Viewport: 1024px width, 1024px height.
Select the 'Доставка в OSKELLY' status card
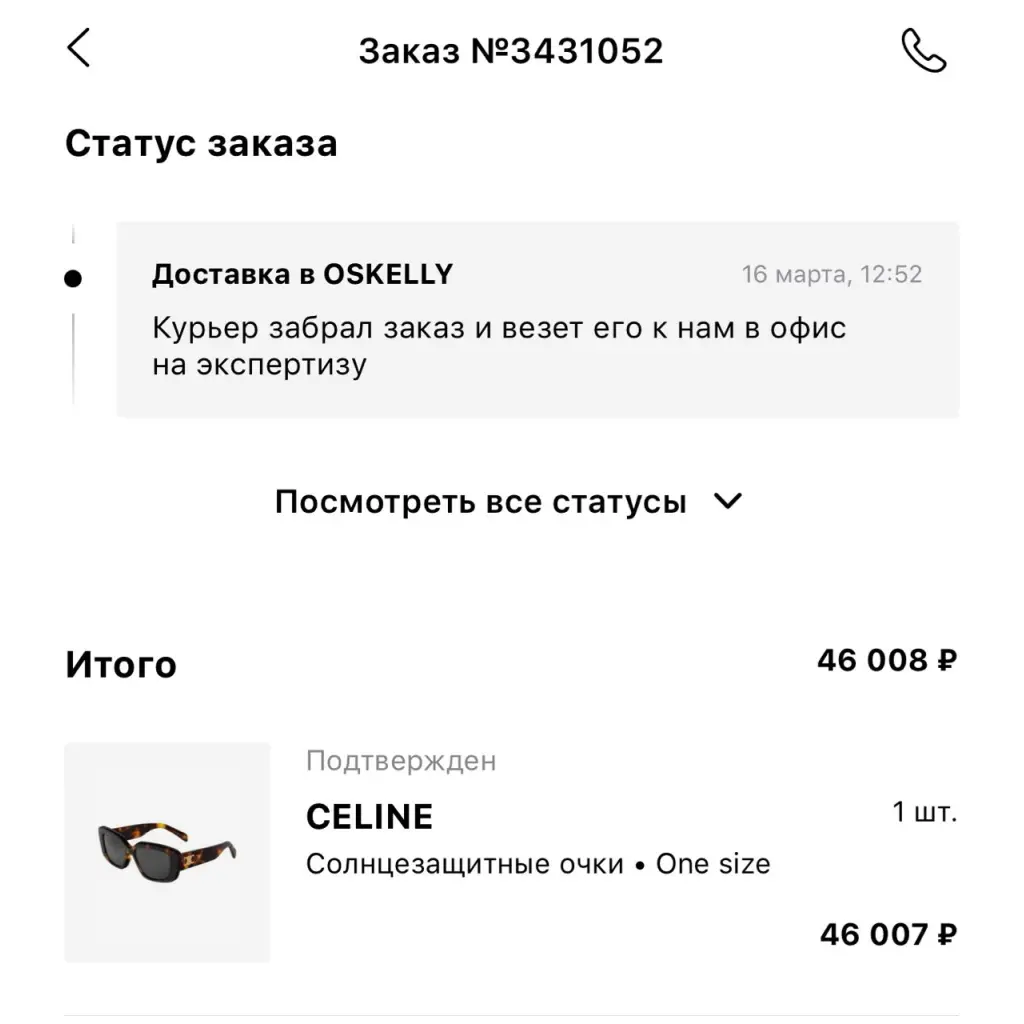pos(537,319)
